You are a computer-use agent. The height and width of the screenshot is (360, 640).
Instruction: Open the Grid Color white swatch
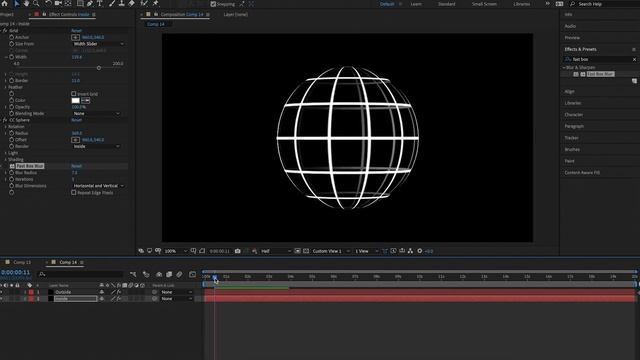click(x=76, y=100)
